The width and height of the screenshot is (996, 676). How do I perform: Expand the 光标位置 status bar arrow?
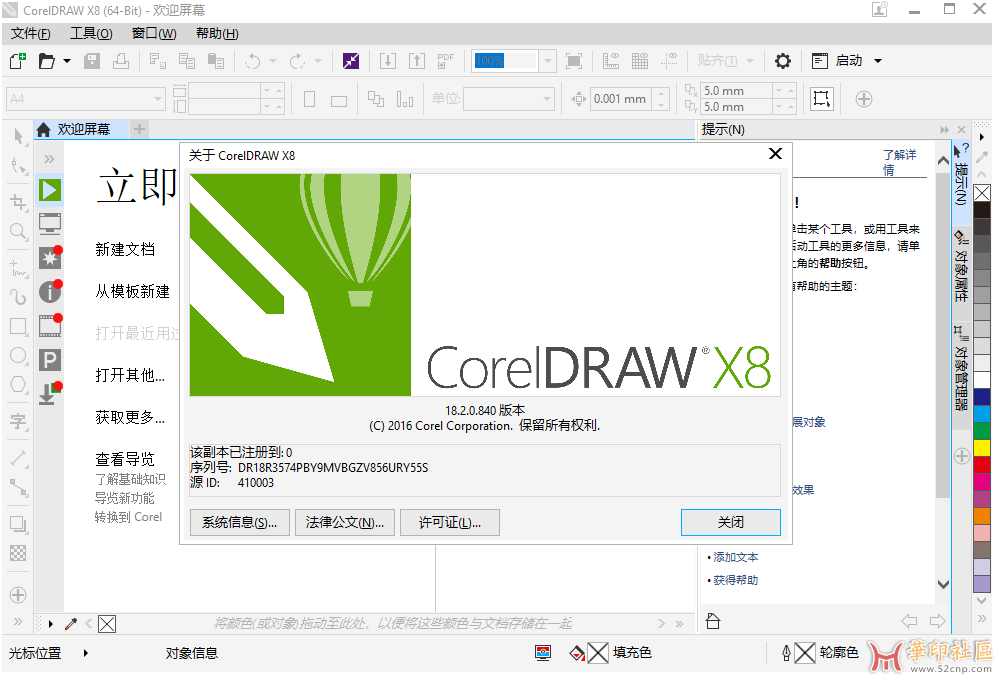tap(86, 653)
